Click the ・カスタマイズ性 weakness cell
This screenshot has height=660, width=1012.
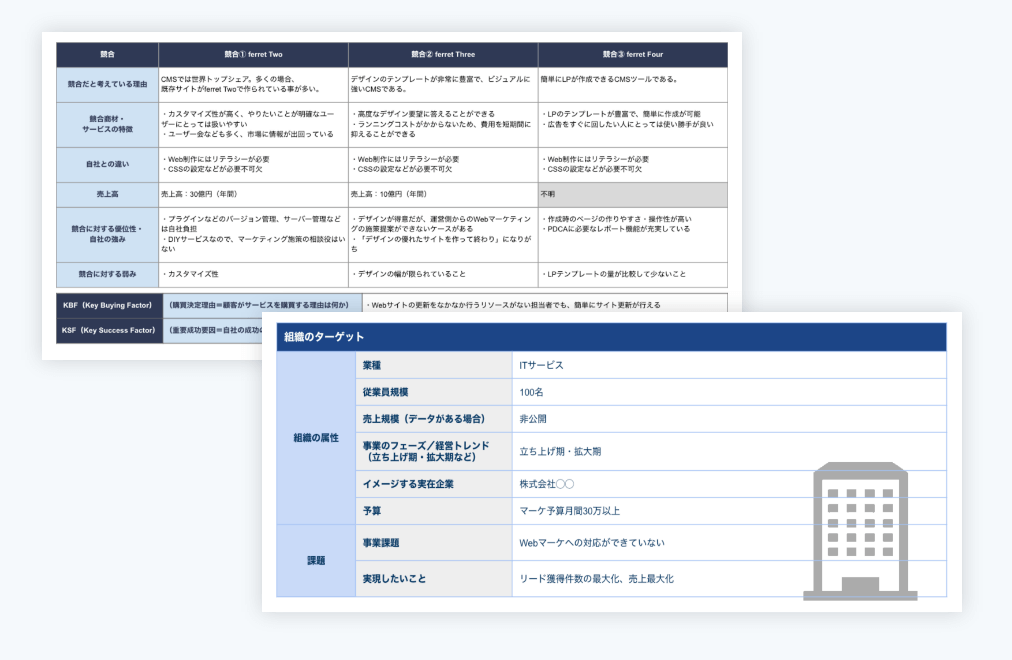(x=253, y=274)
